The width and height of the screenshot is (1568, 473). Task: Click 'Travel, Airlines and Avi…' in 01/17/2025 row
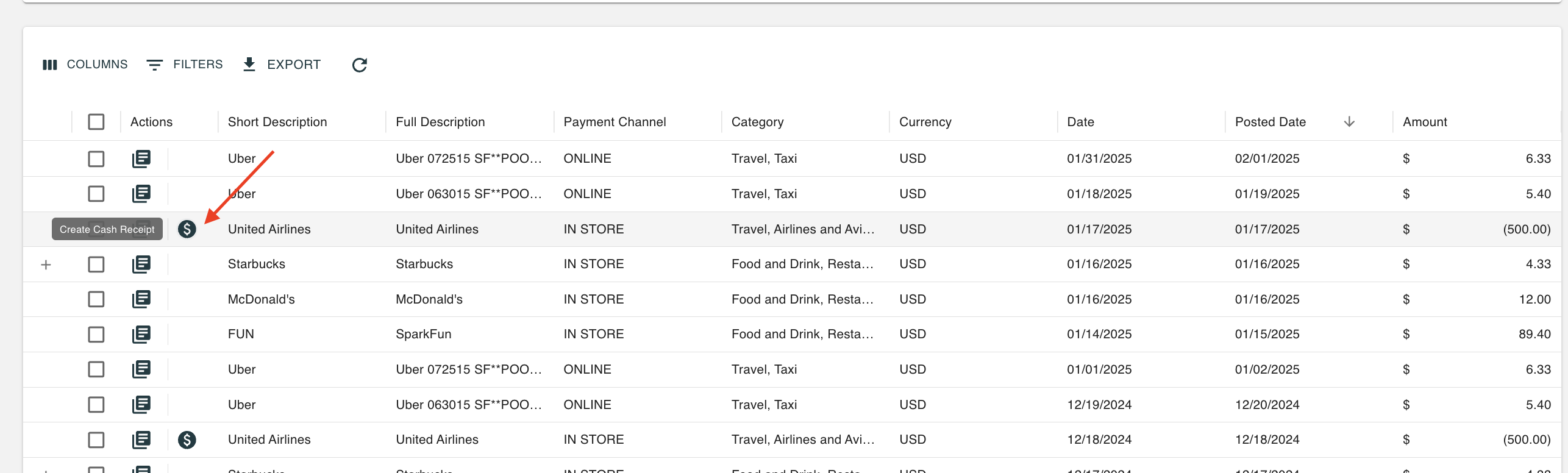pos(802,229)
